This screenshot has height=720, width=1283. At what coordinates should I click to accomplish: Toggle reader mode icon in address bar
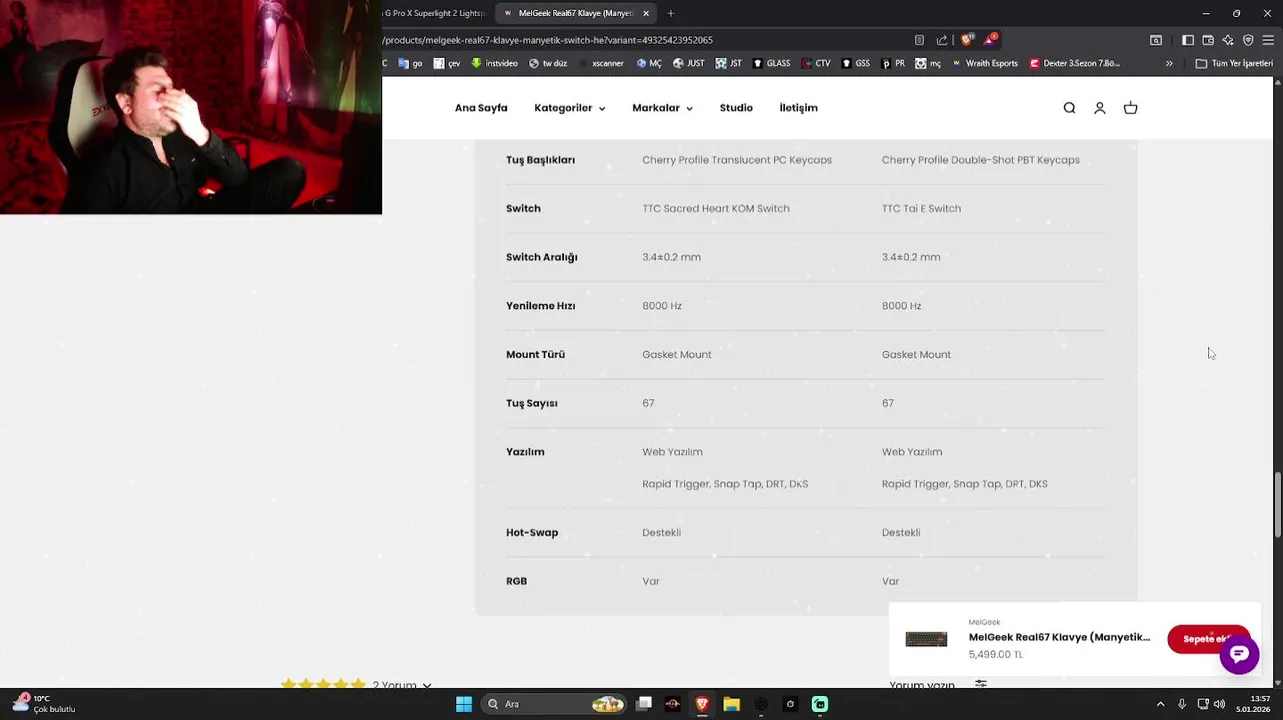(x=919, y=40)
